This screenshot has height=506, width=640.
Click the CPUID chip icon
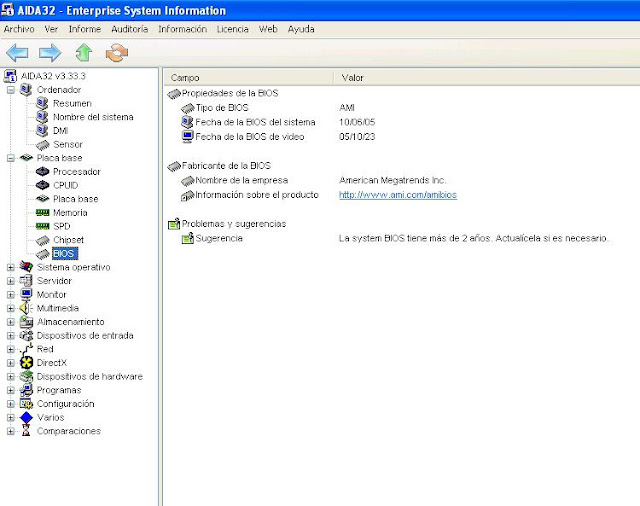42,185
